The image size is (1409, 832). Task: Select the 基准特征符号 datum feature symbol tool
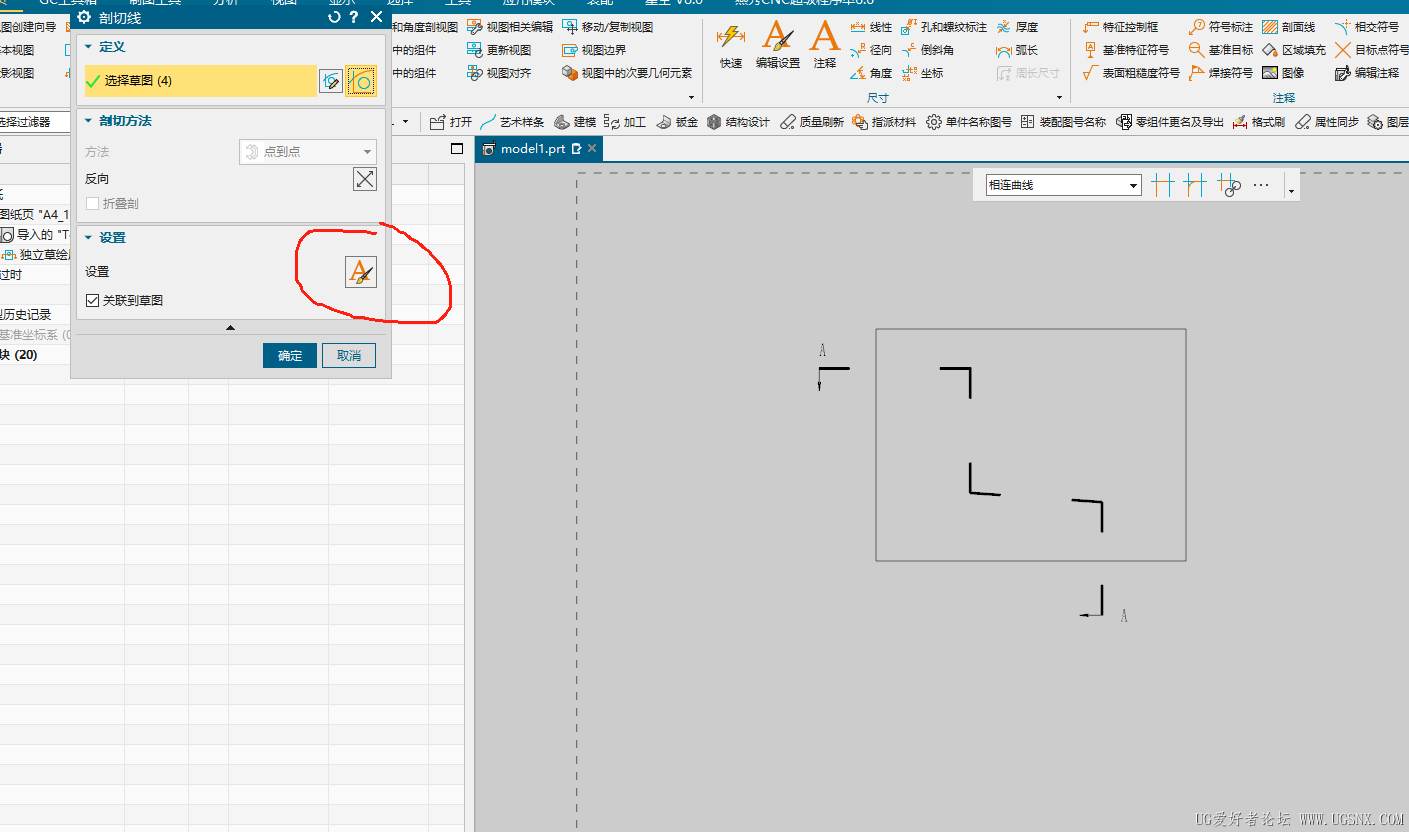pos(1126,50)
